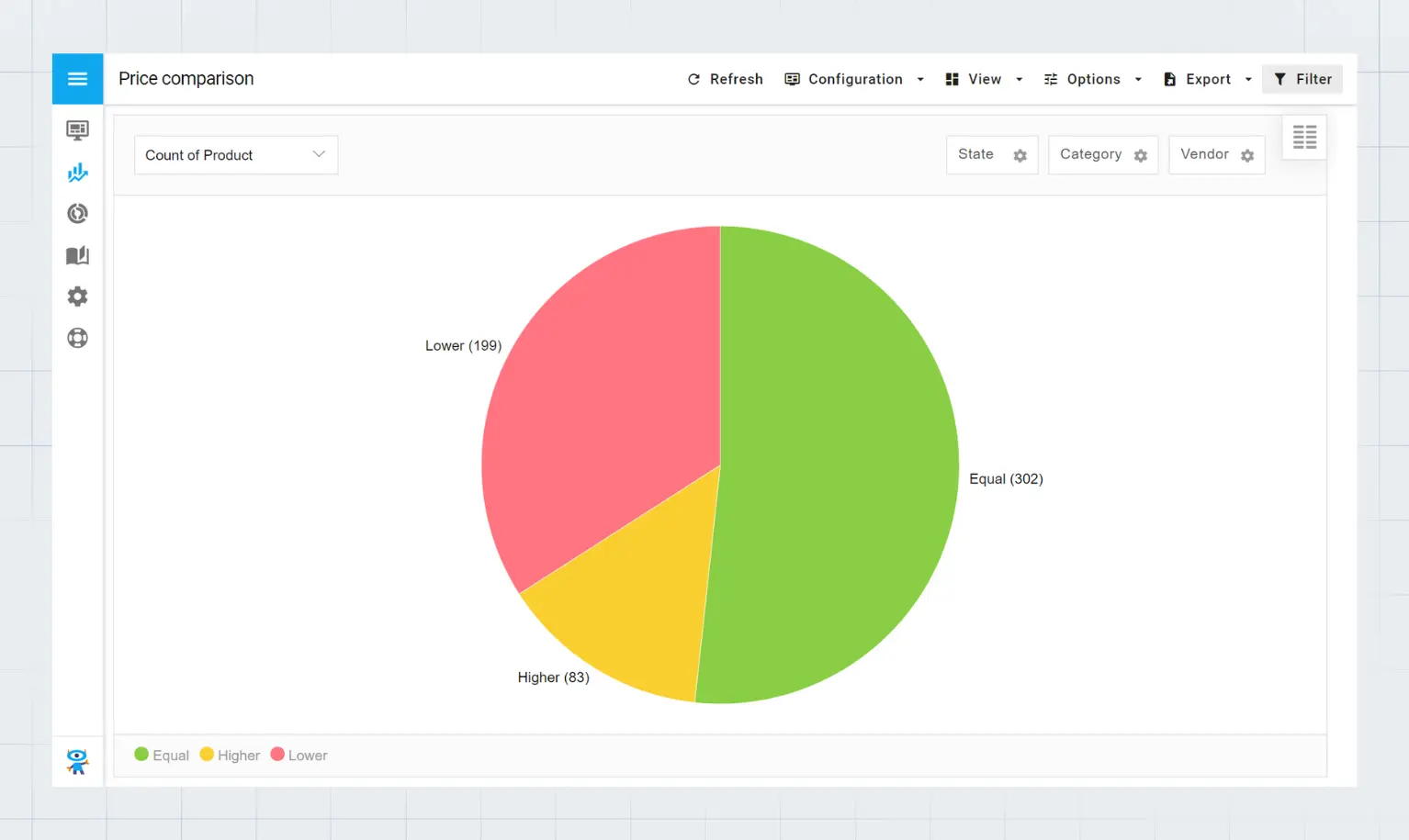
Task: Open the book catalog sidebar icon
Action: (x=77, y=255)
